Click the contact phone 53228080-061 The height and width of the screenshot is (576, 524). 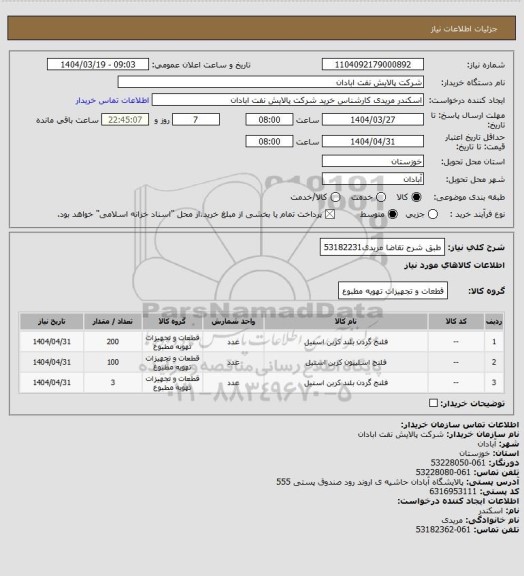click(443, 472)
